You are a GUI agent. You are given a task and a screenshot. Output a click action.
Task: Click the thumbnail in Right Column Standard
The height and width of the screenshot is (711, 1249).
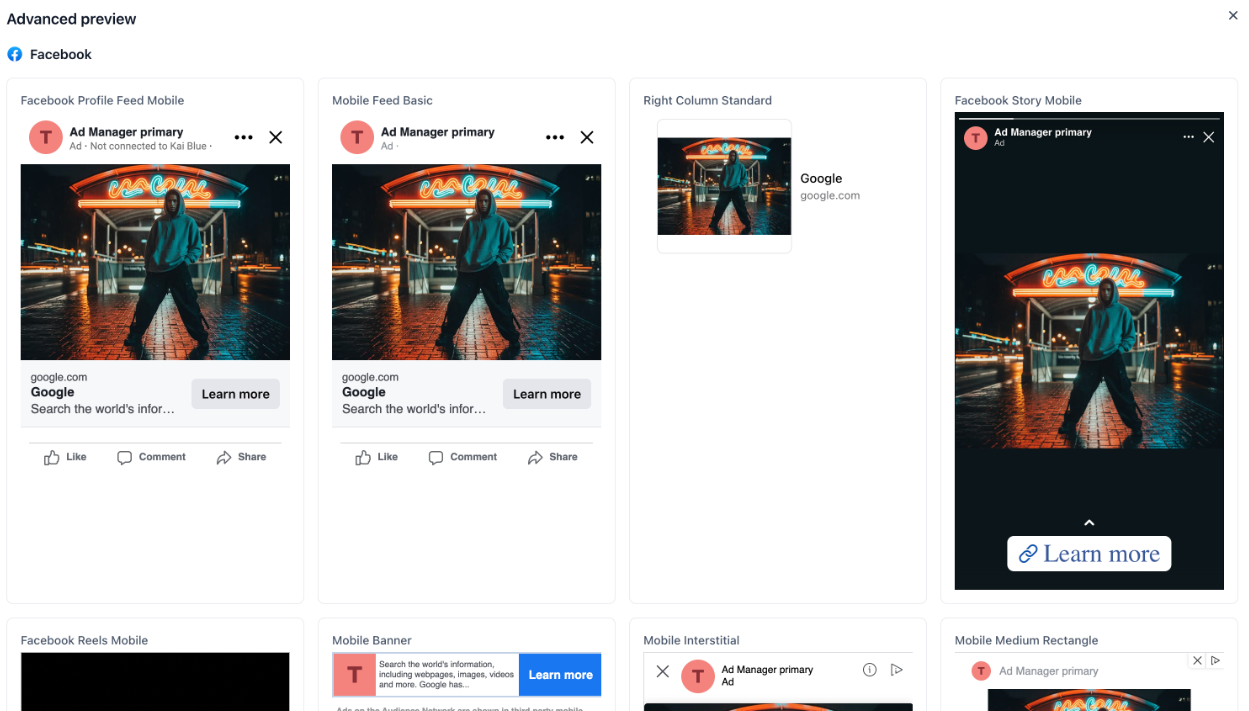724,186
